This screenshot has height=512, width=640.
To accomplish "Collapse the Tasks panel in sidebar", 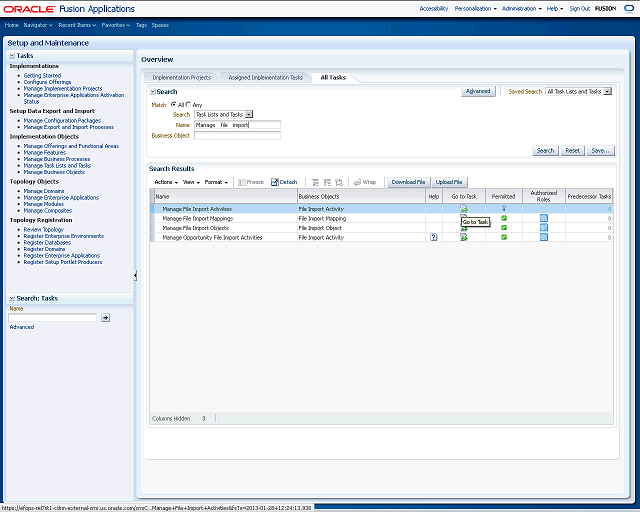I will (x=12, y=56).
